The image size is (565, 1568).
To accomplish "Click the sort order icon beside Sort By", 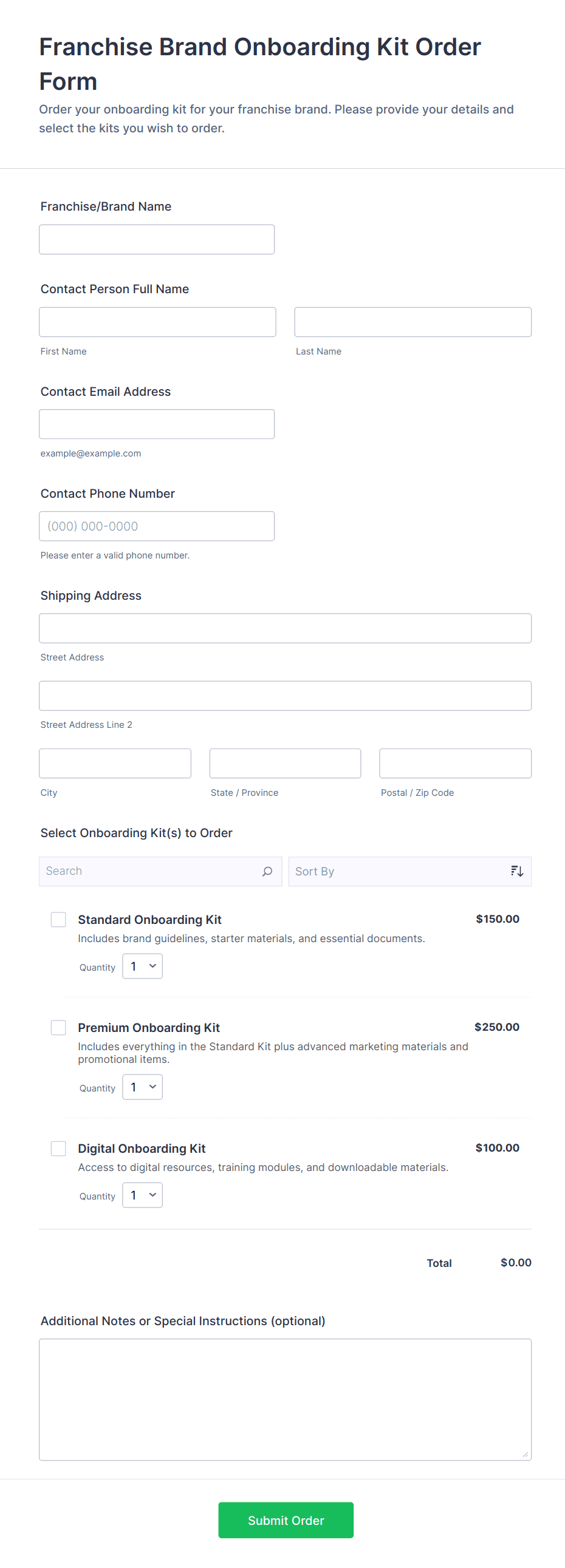I will pyautogui.click(x=516, y=871).
